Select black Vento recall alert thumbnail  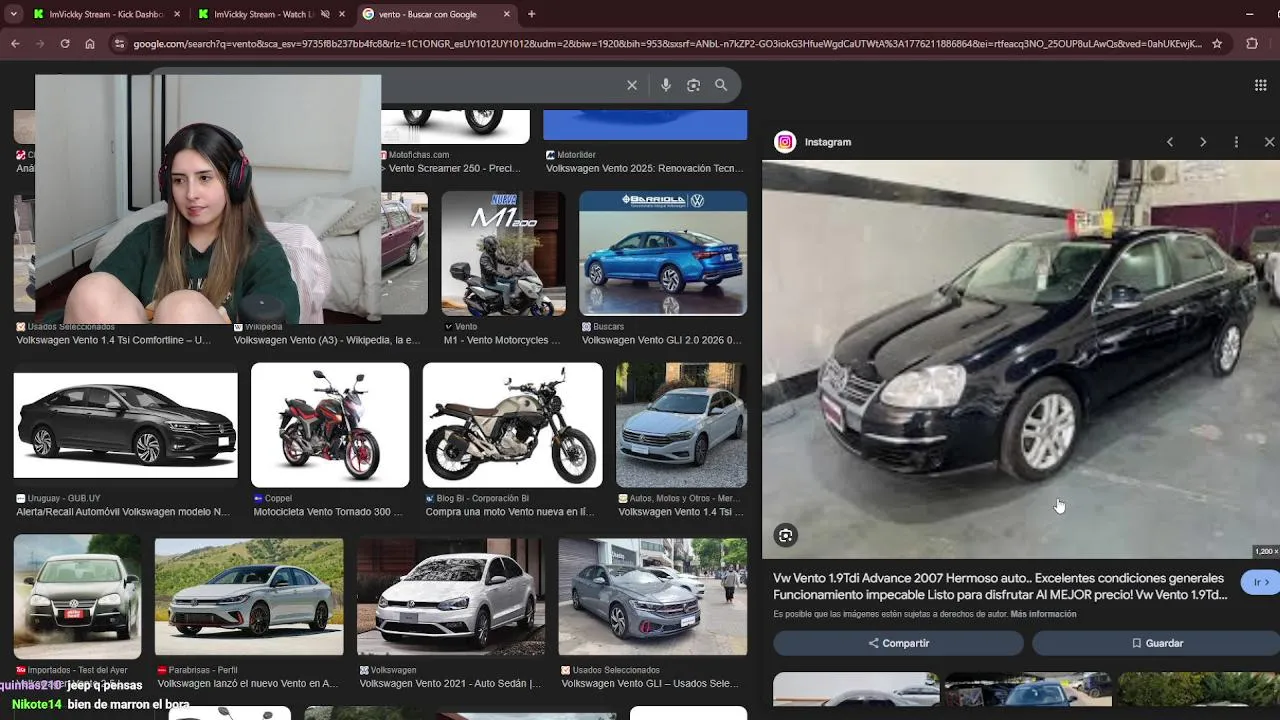pyautogui.click(x=126, y=425)
